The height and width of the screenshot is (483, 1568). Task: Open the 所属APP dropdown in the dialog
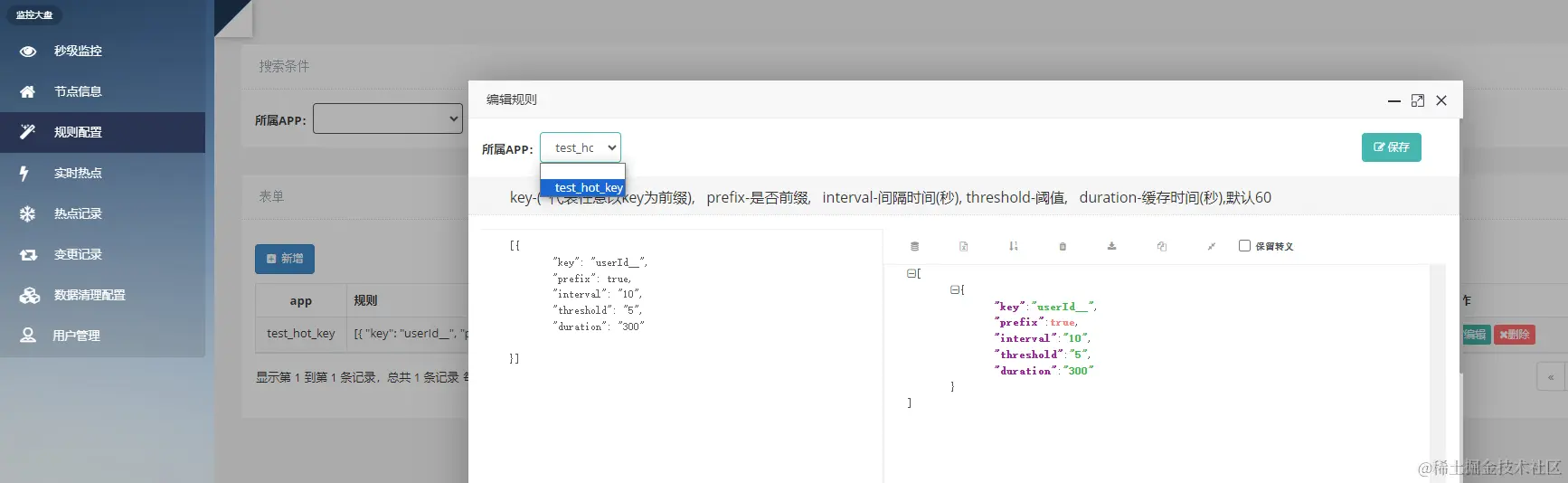click(581, 147)
